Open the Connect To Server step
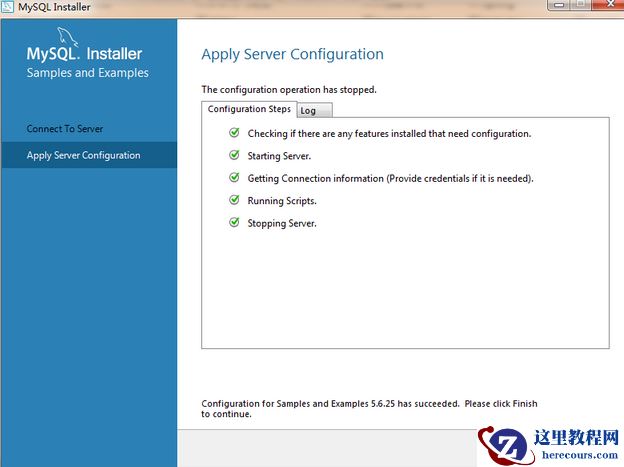 (x=65, y=129)
